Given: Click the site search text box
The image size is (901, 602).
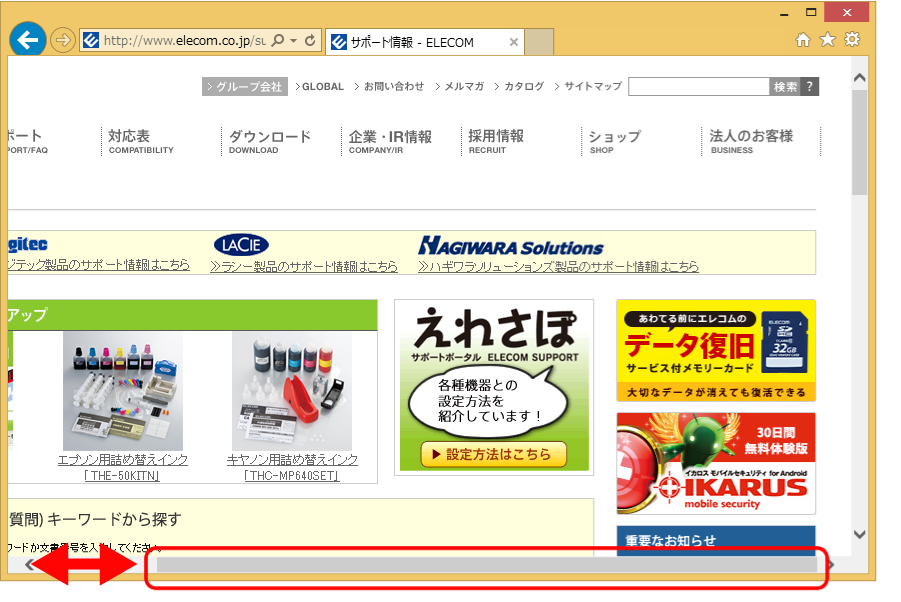Looking at the screenshot, I should (699, 87).
